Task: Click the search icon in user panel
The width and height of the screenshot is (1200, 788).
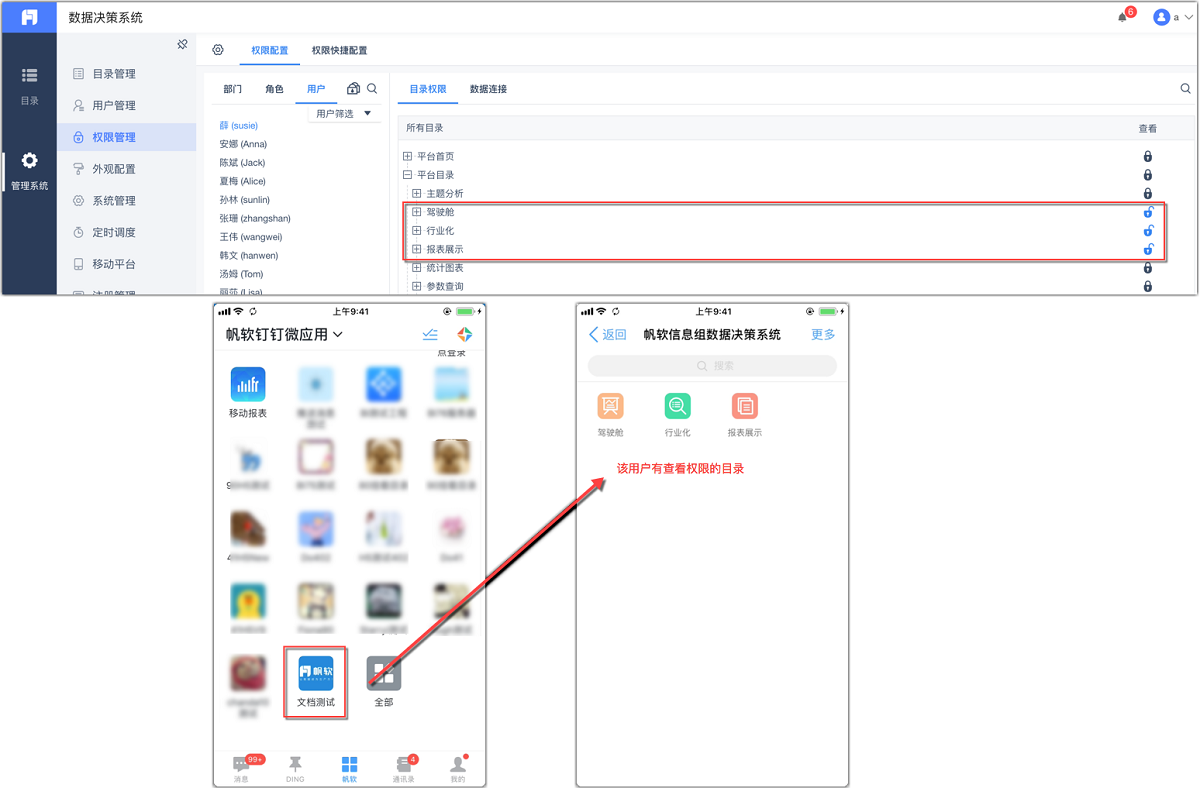Action: 372,89
